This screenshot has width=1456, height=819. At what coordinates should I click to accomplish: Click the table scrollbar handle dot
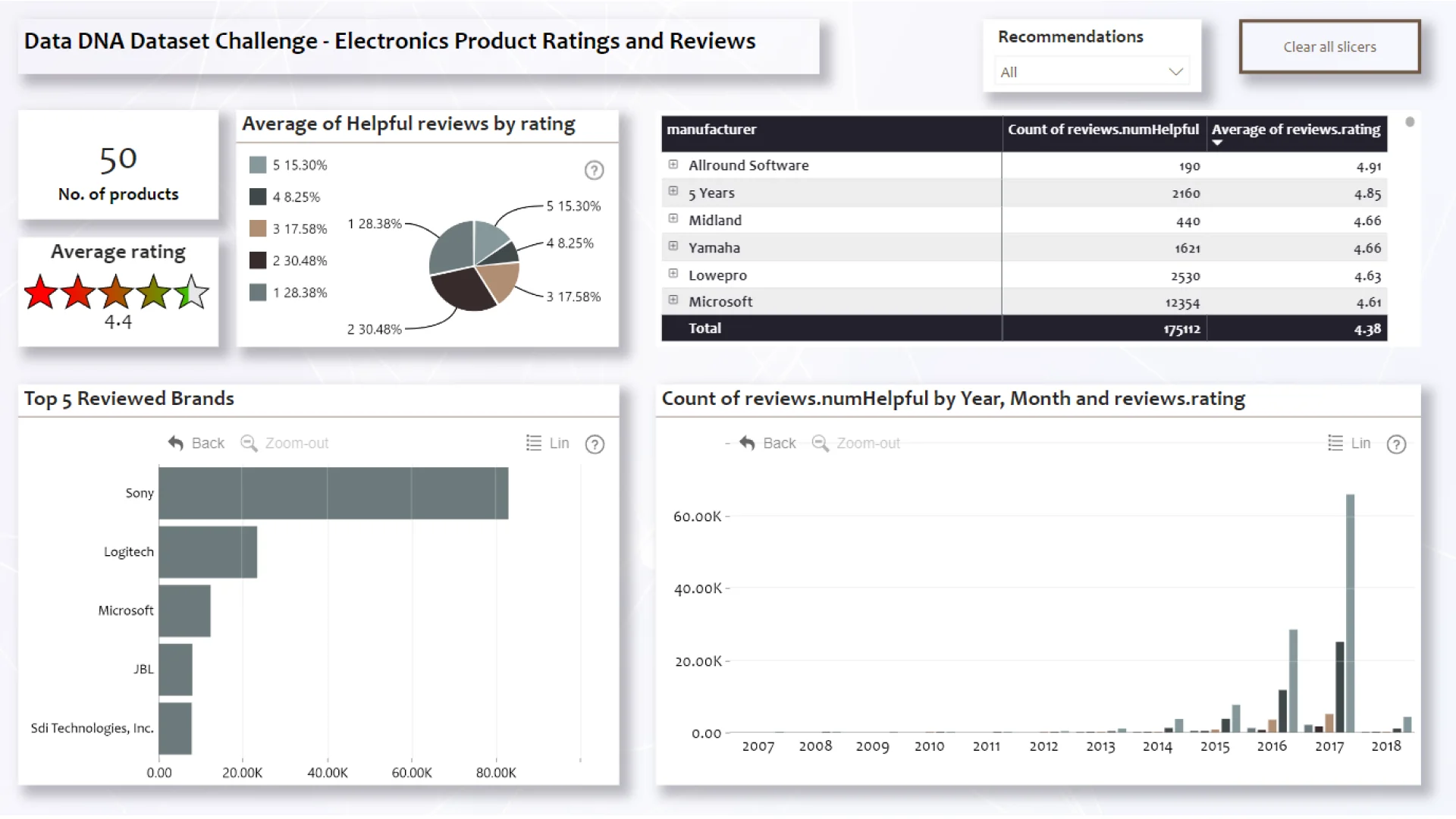pyautogui.click(x=1410, y=122)
